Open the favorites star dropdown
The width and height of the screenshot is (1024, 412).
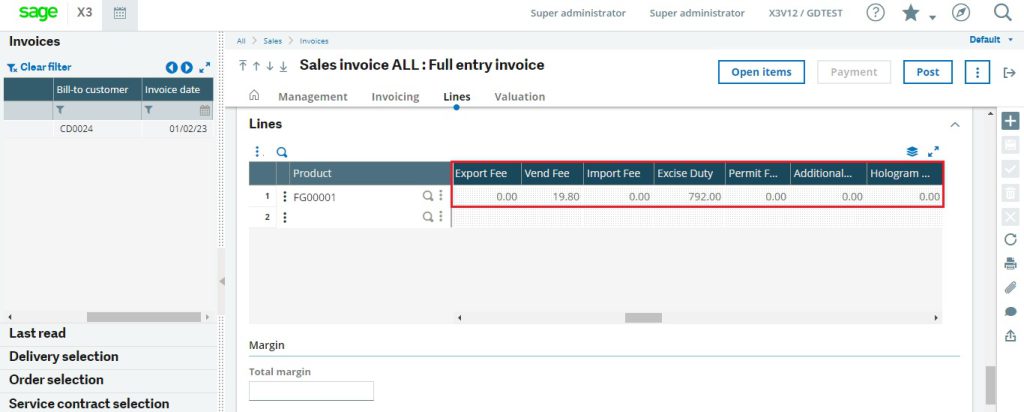point(916,14)
